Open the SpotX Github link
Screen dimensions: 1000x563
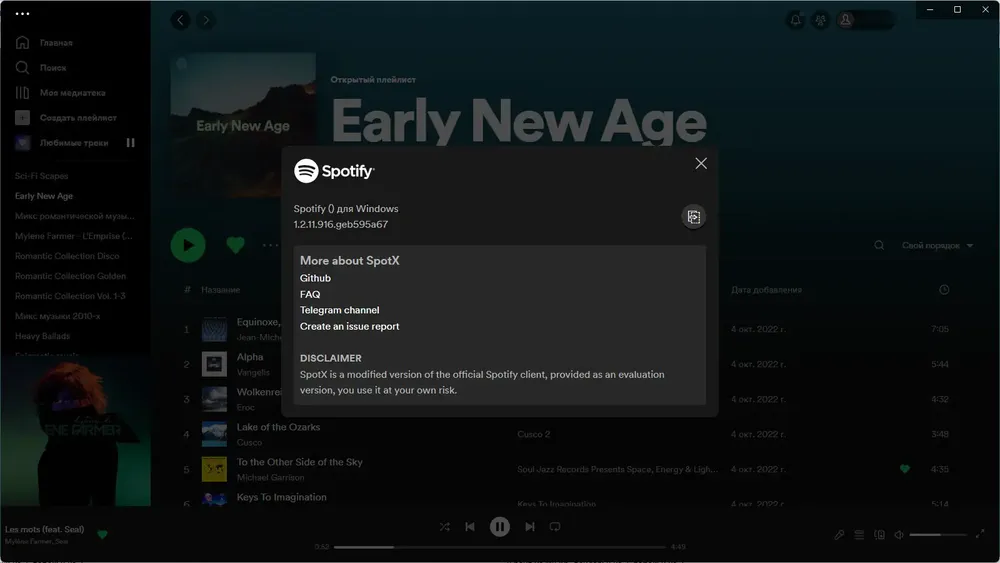tap(315, 278)
